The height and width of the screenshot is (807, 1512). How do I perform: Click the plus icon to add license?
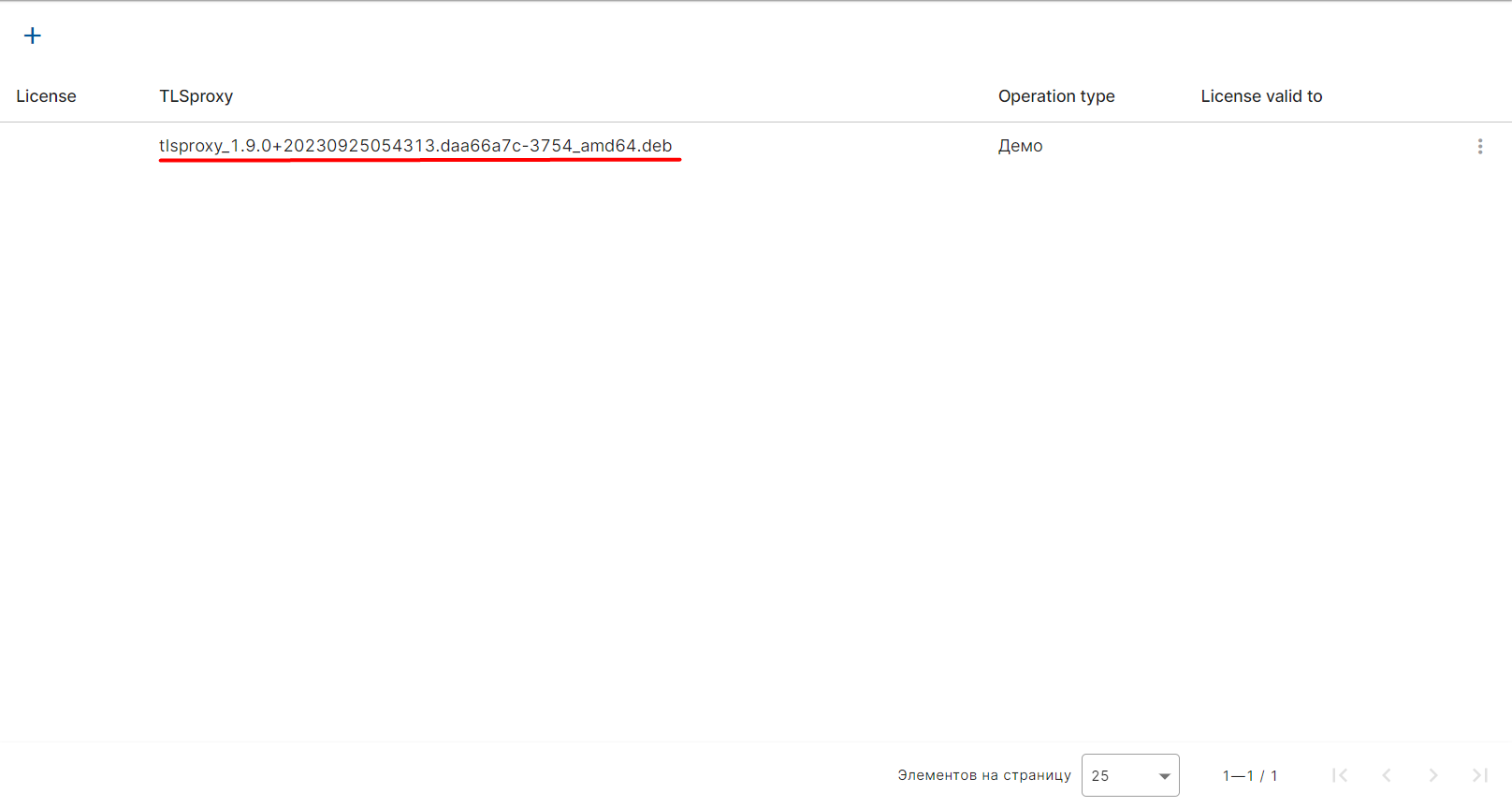coord(33,36)
